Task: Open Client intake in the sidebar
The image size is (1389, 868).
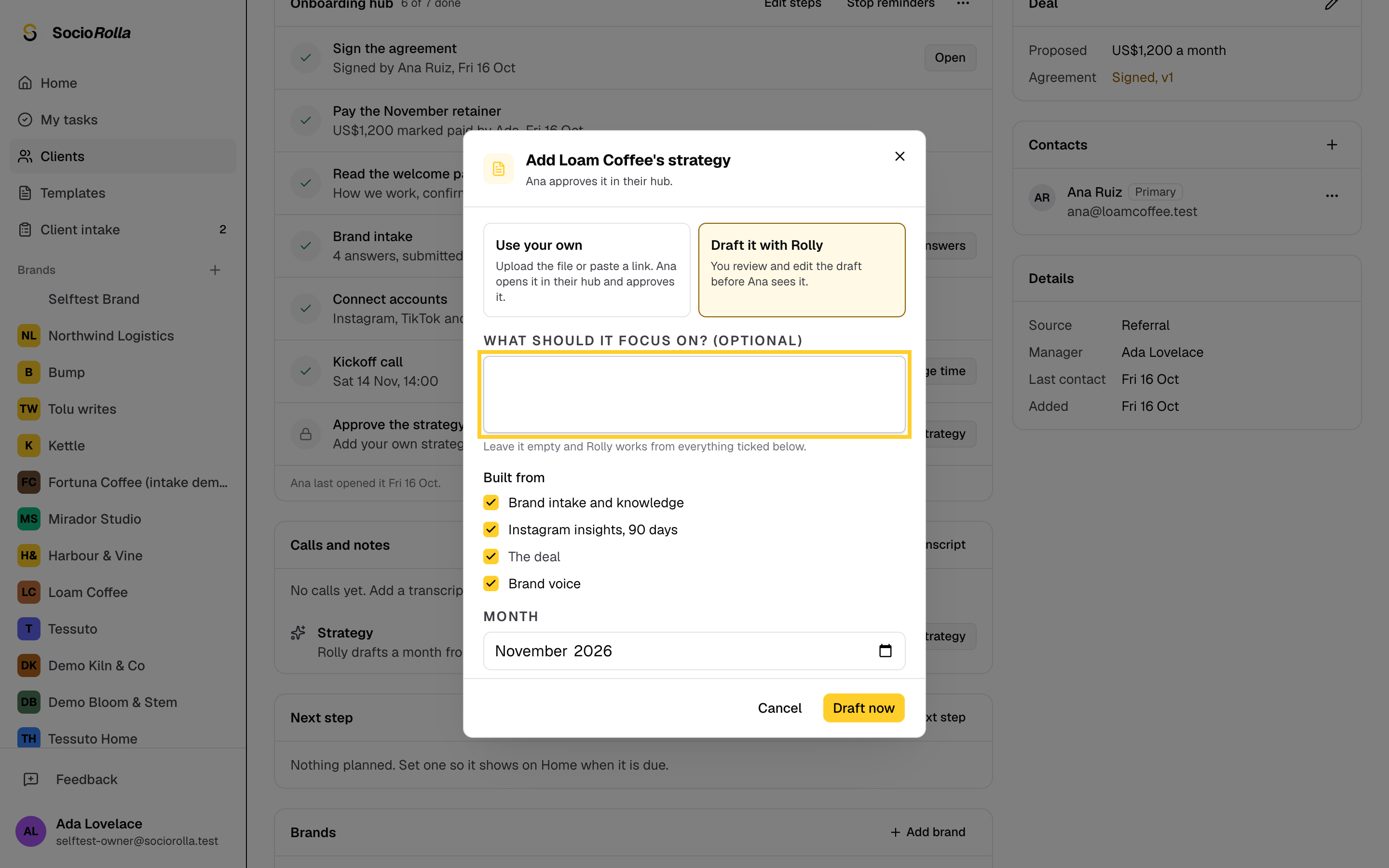Action: click(123, 230)
